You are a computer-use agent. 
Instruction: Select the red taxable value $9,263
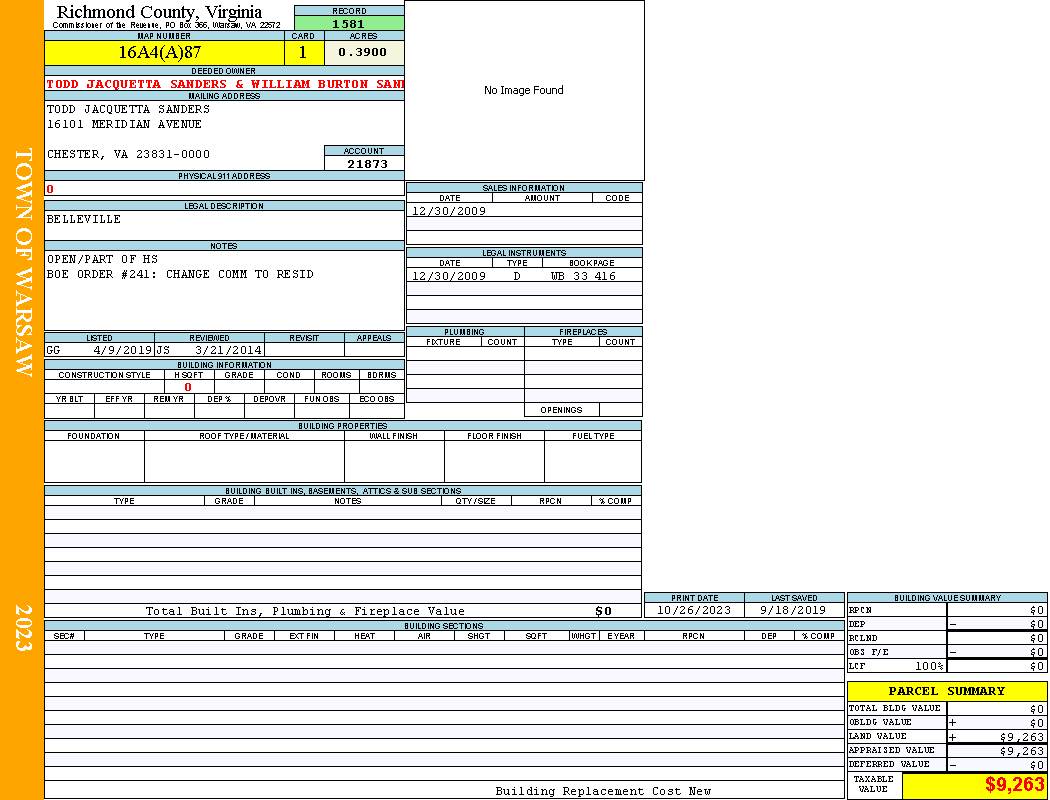(x=1014, y=785)
